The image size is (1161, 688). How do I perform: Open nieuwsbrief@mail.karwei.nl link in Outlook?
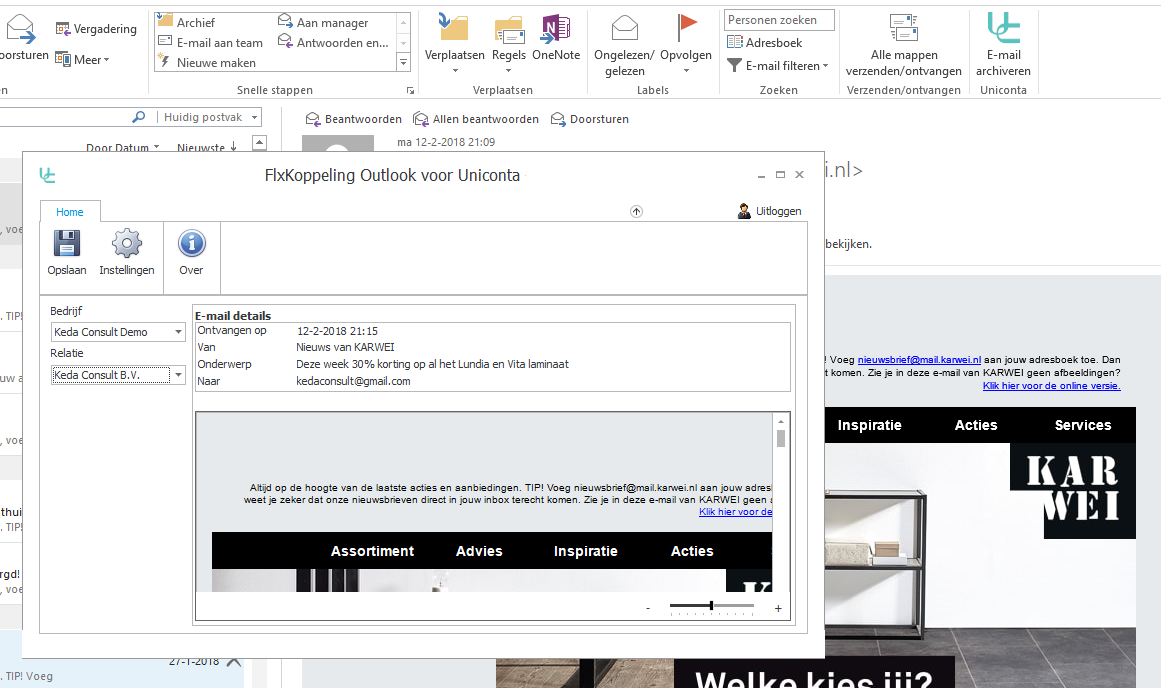[x=919, y=360]
